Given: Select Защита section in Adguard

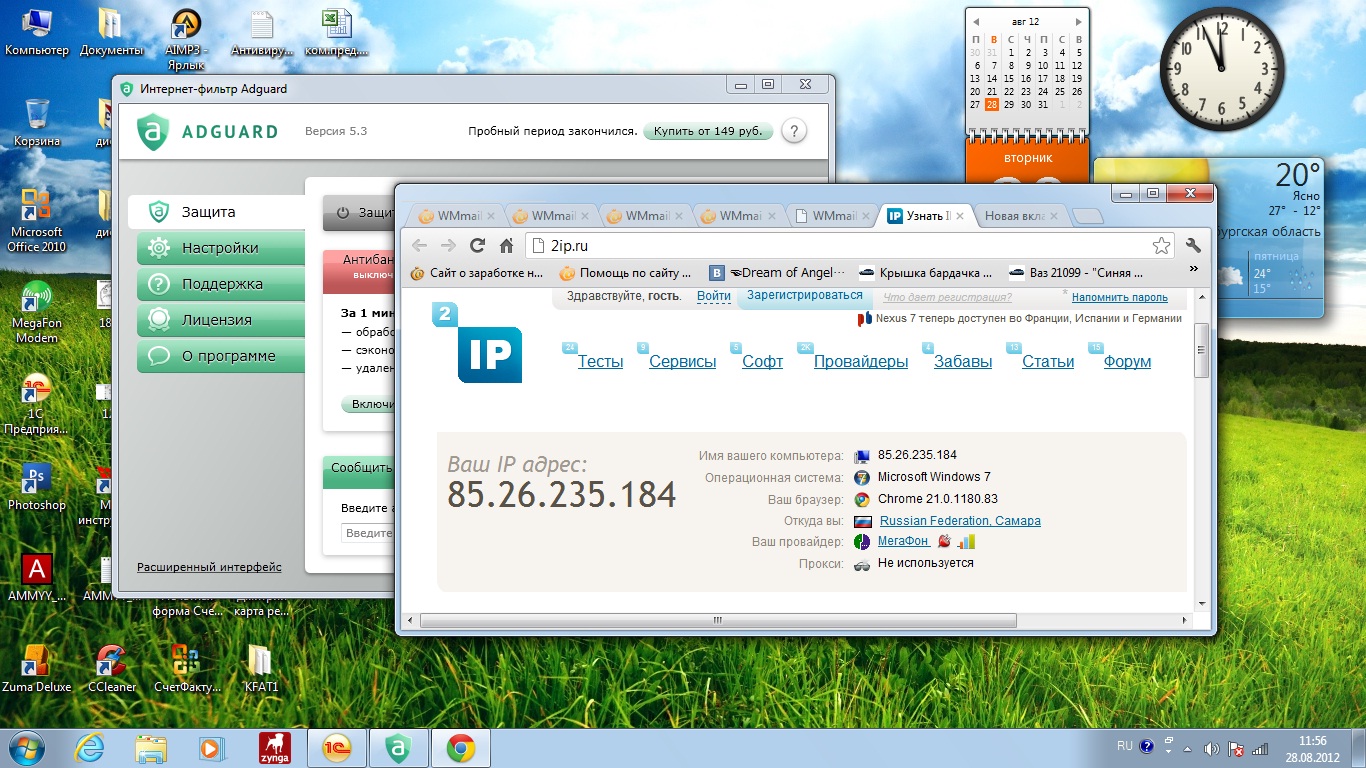Looking at the screenshot, I should point(216,212).
